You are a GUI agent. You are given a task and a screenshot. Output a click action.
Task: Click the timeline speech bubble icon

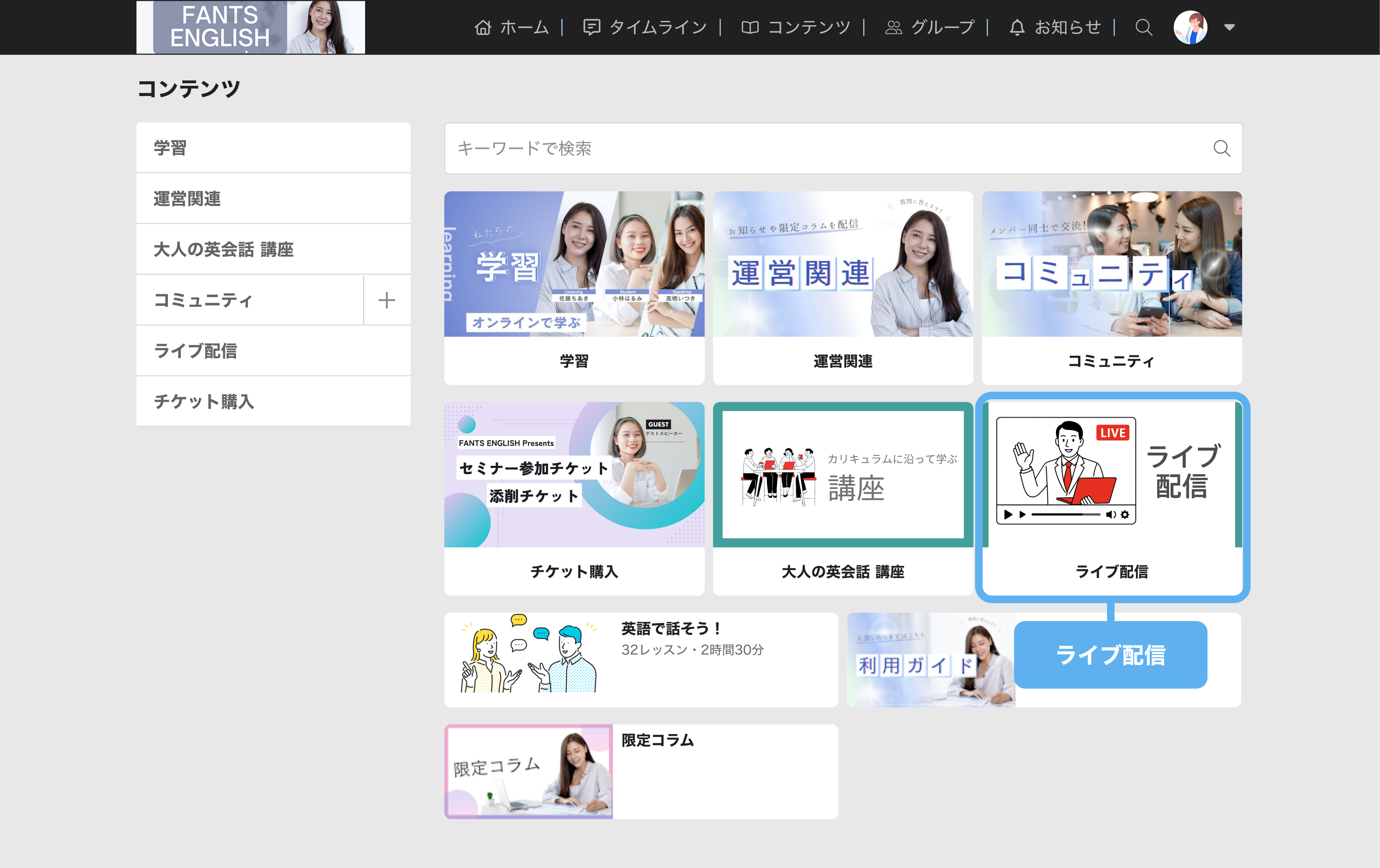592,27
